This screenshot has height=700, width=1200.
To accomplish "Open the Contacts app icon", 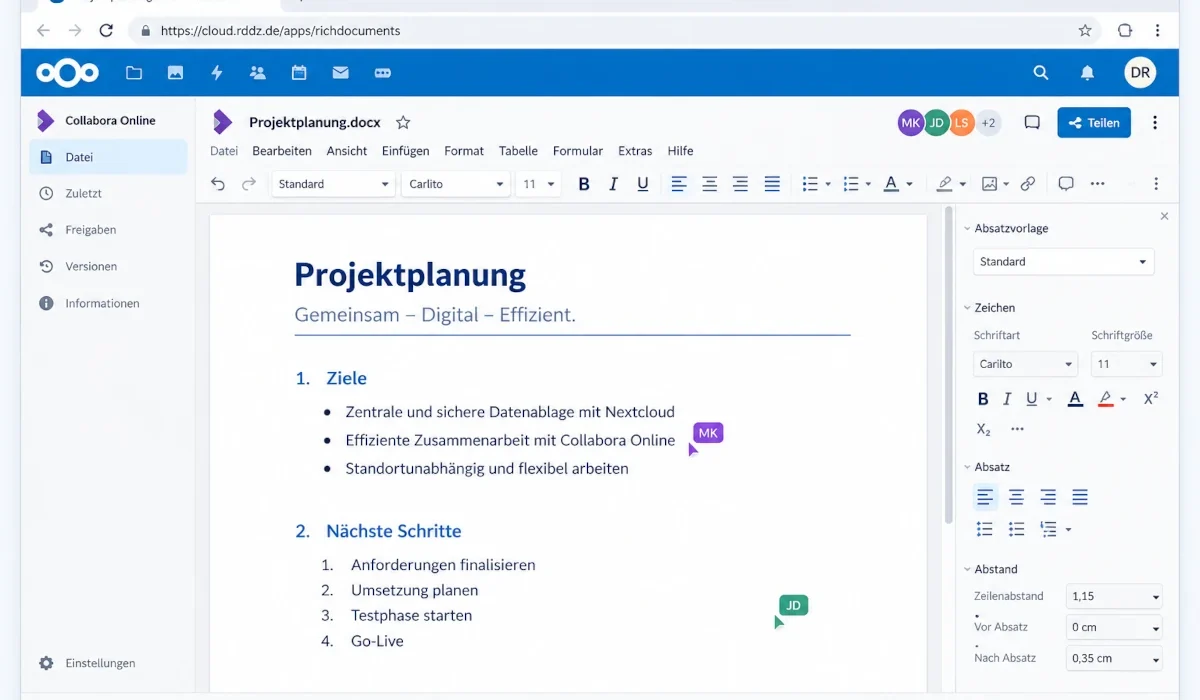I will click(257, 72).
